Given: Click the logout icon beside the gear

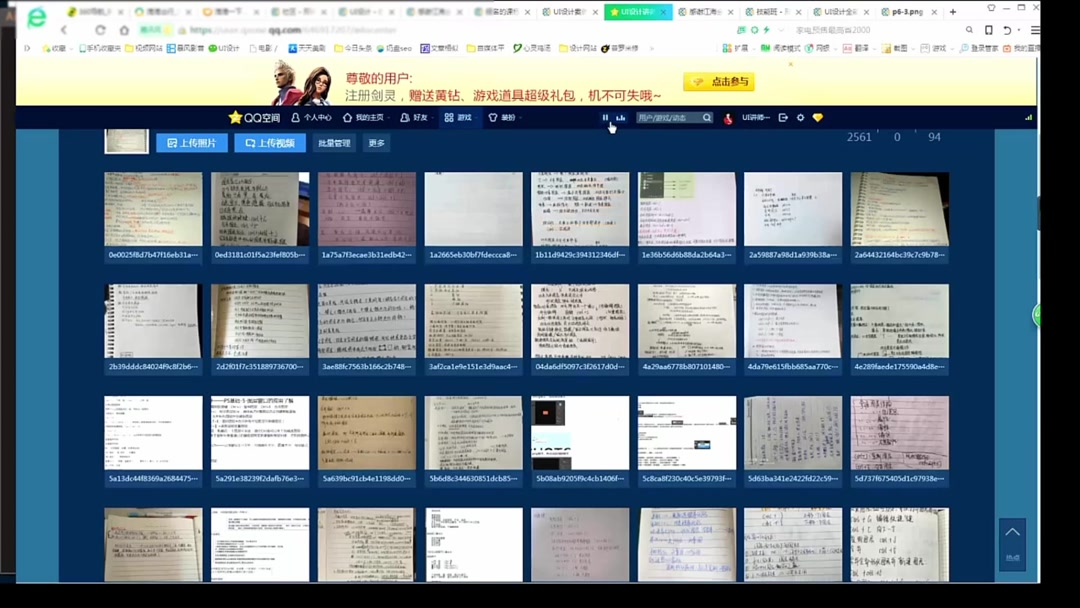Looking at the screenshot, I should (783, 117).
